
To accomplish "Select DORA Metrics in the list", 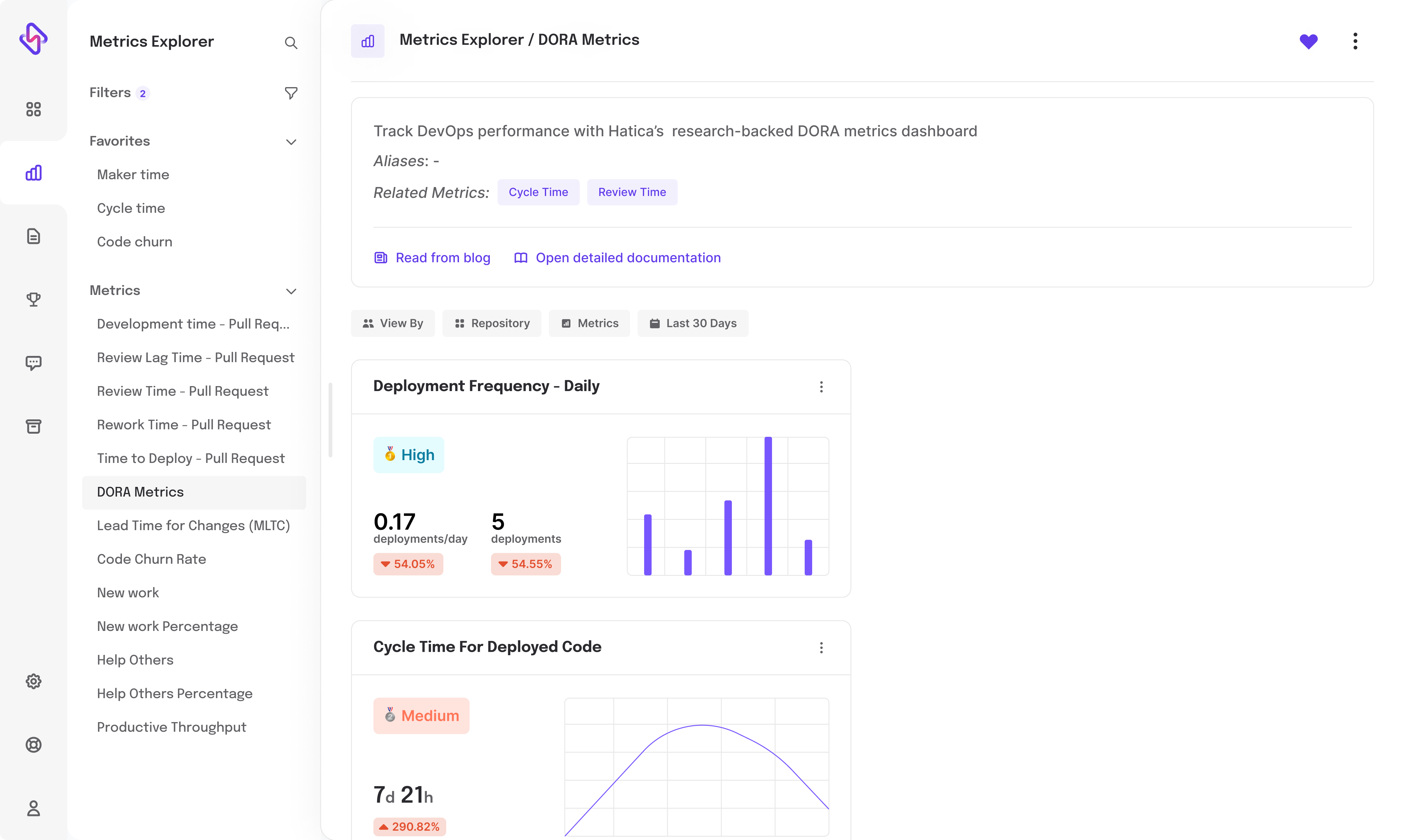I will pos(194,492).
